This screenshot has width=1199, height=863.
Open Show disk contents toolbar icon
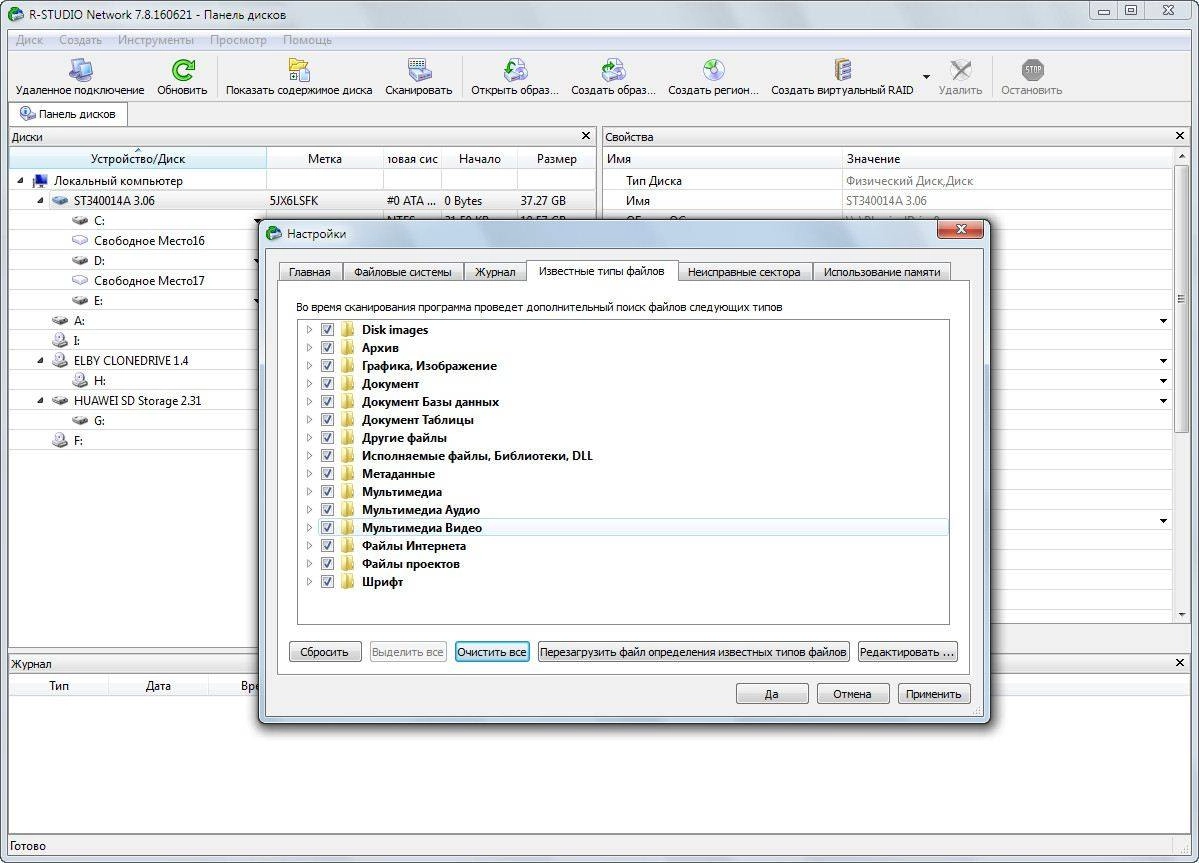299,70
